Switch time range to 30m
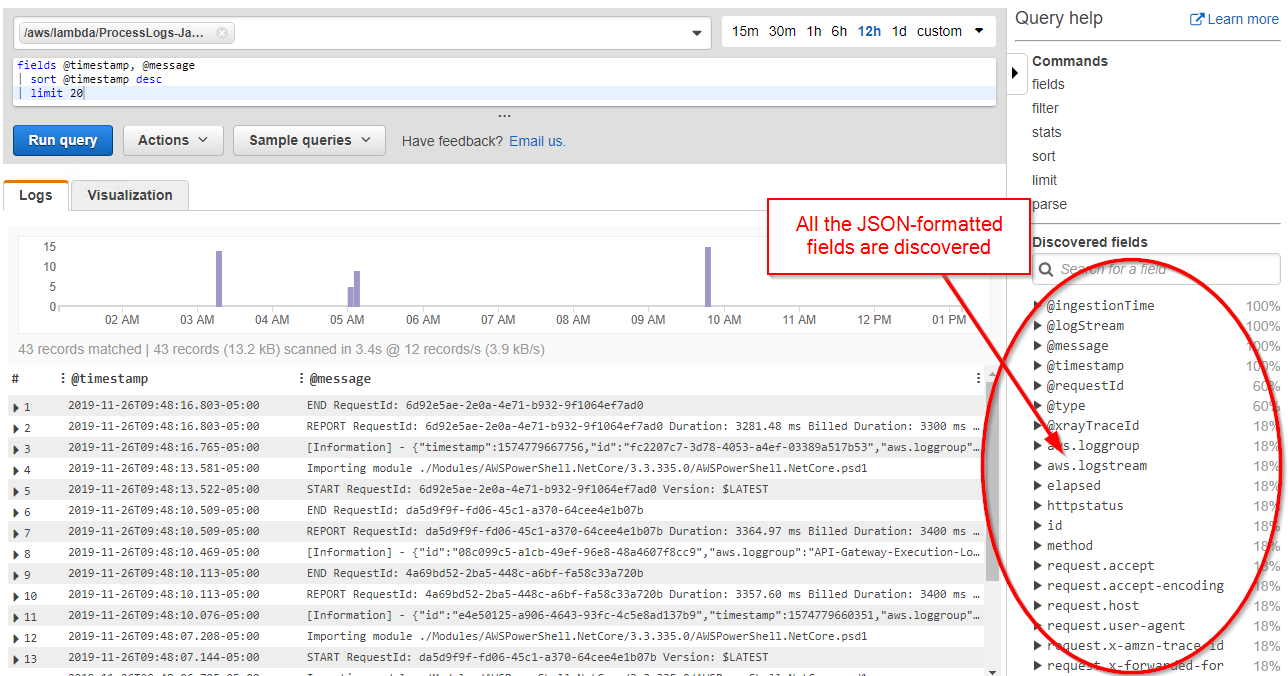This screenshot has width=1288, height=676. [x=781, y=31]
